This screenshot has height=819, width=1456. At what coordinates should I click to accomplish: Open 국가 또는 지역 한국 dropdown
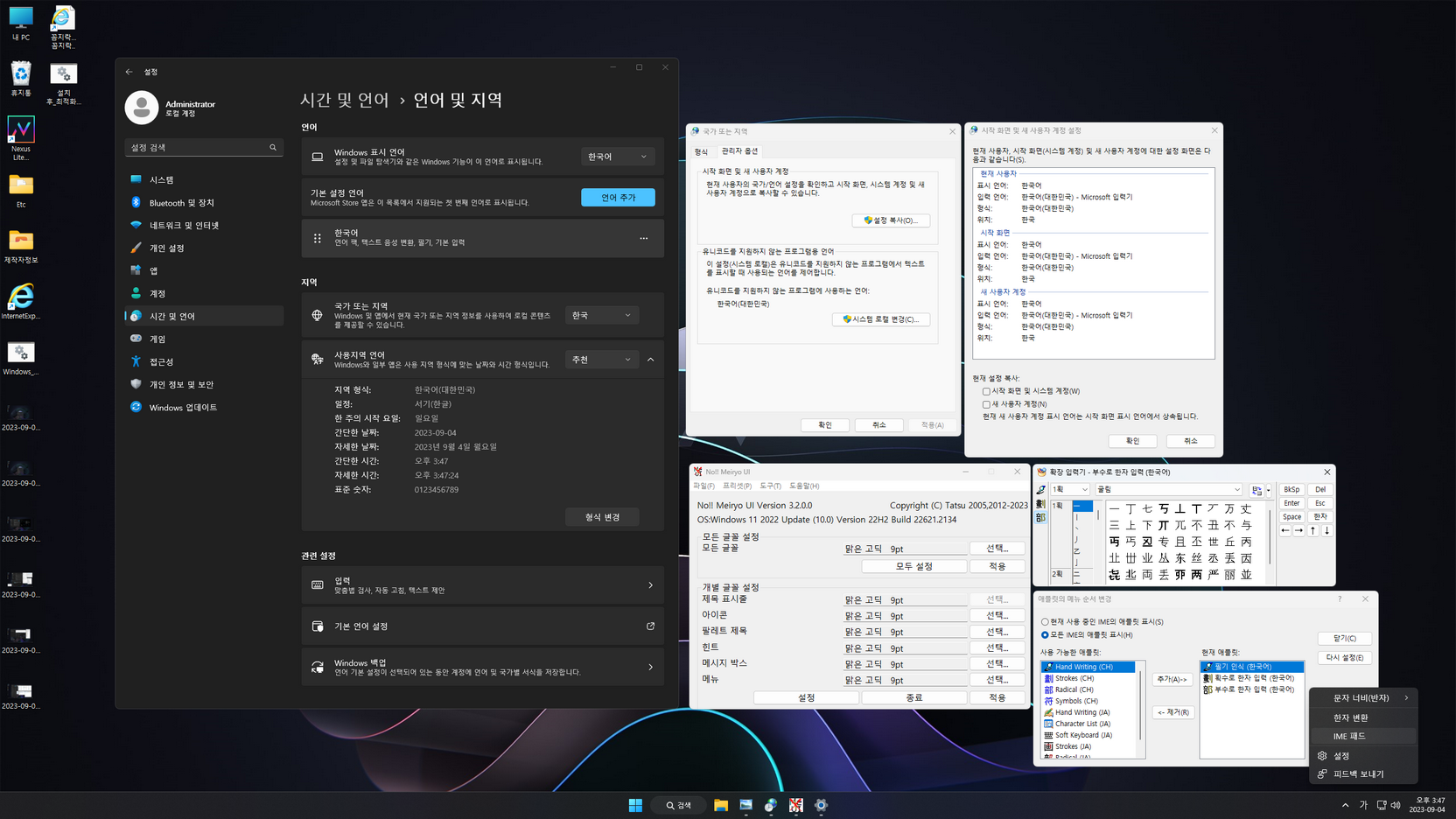pos(602,315)
